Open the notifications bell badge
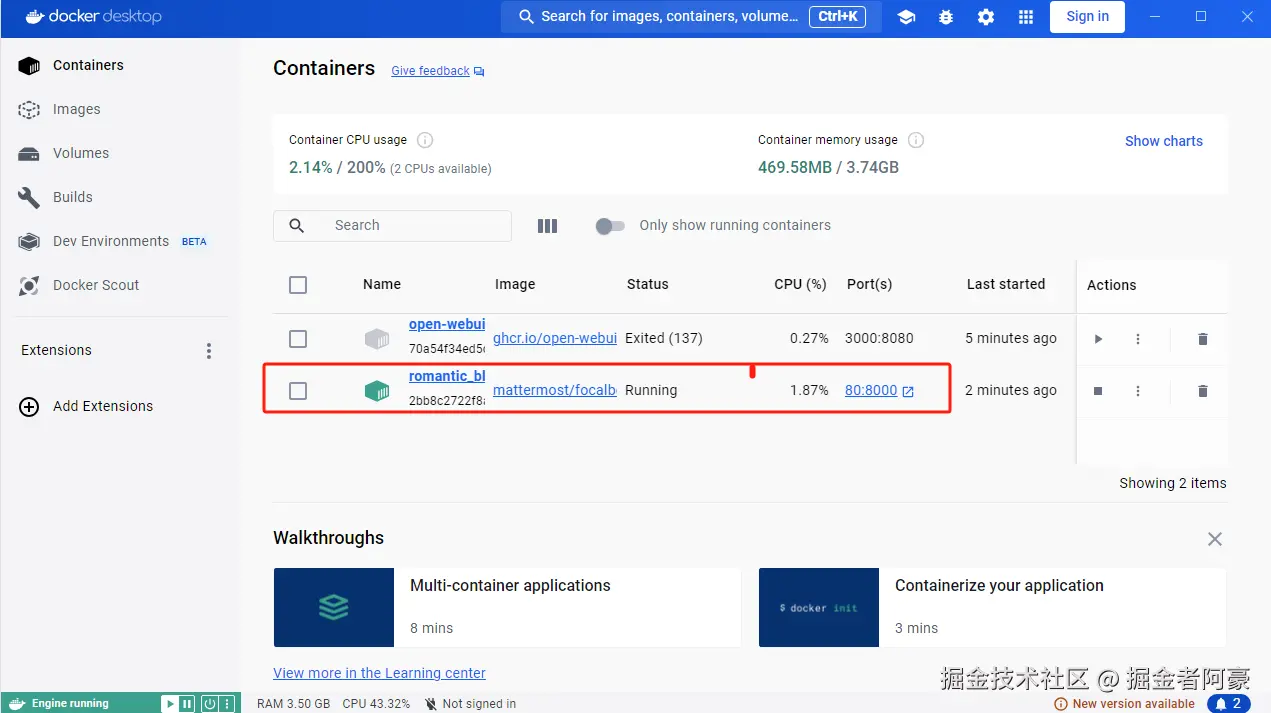Image resolution: width=1271 pixels, height=713 pixels. coord(1229,704)
